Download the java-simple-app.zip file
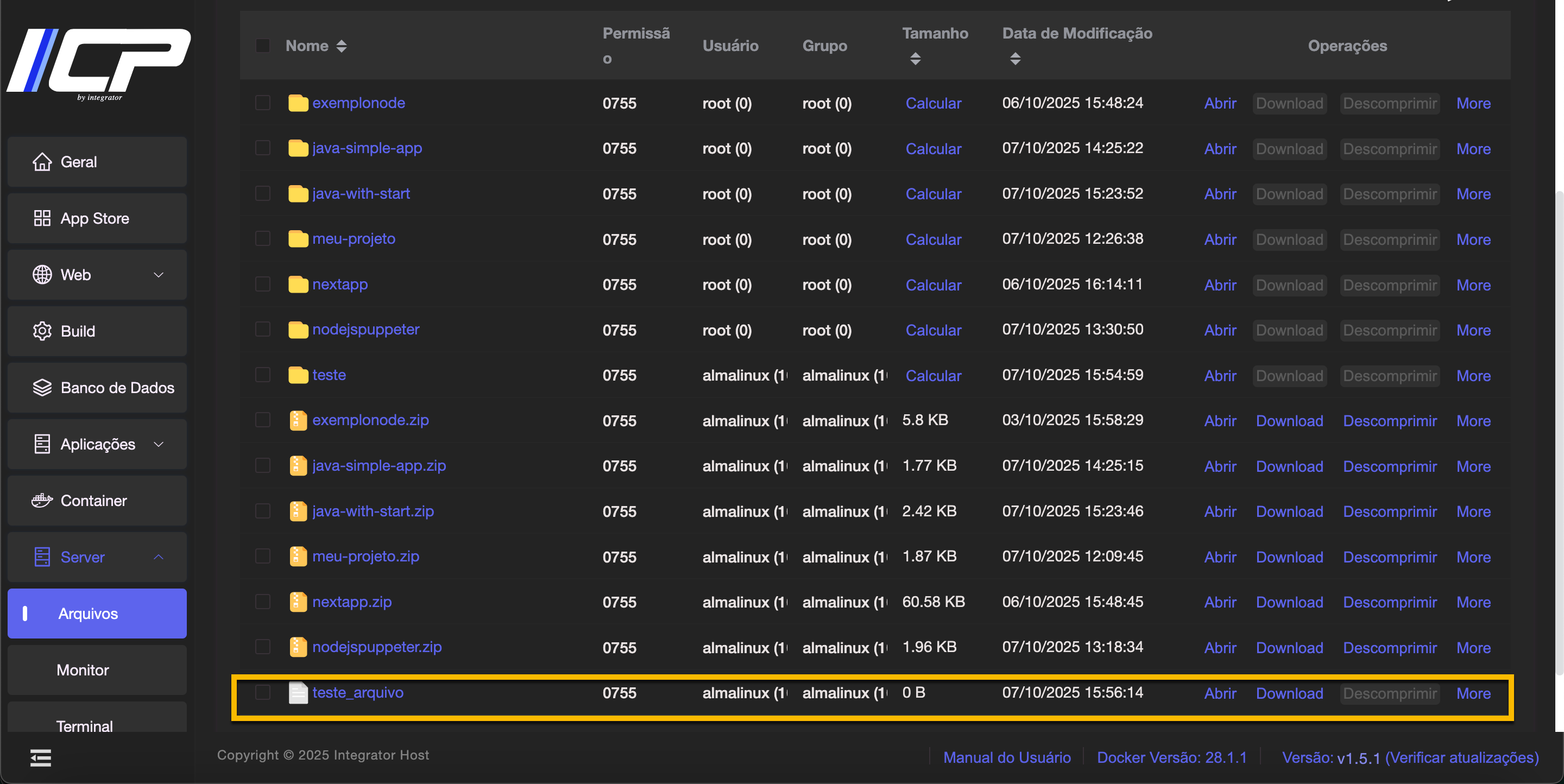The image size is (1564, 784). [x=1289, y=466]
